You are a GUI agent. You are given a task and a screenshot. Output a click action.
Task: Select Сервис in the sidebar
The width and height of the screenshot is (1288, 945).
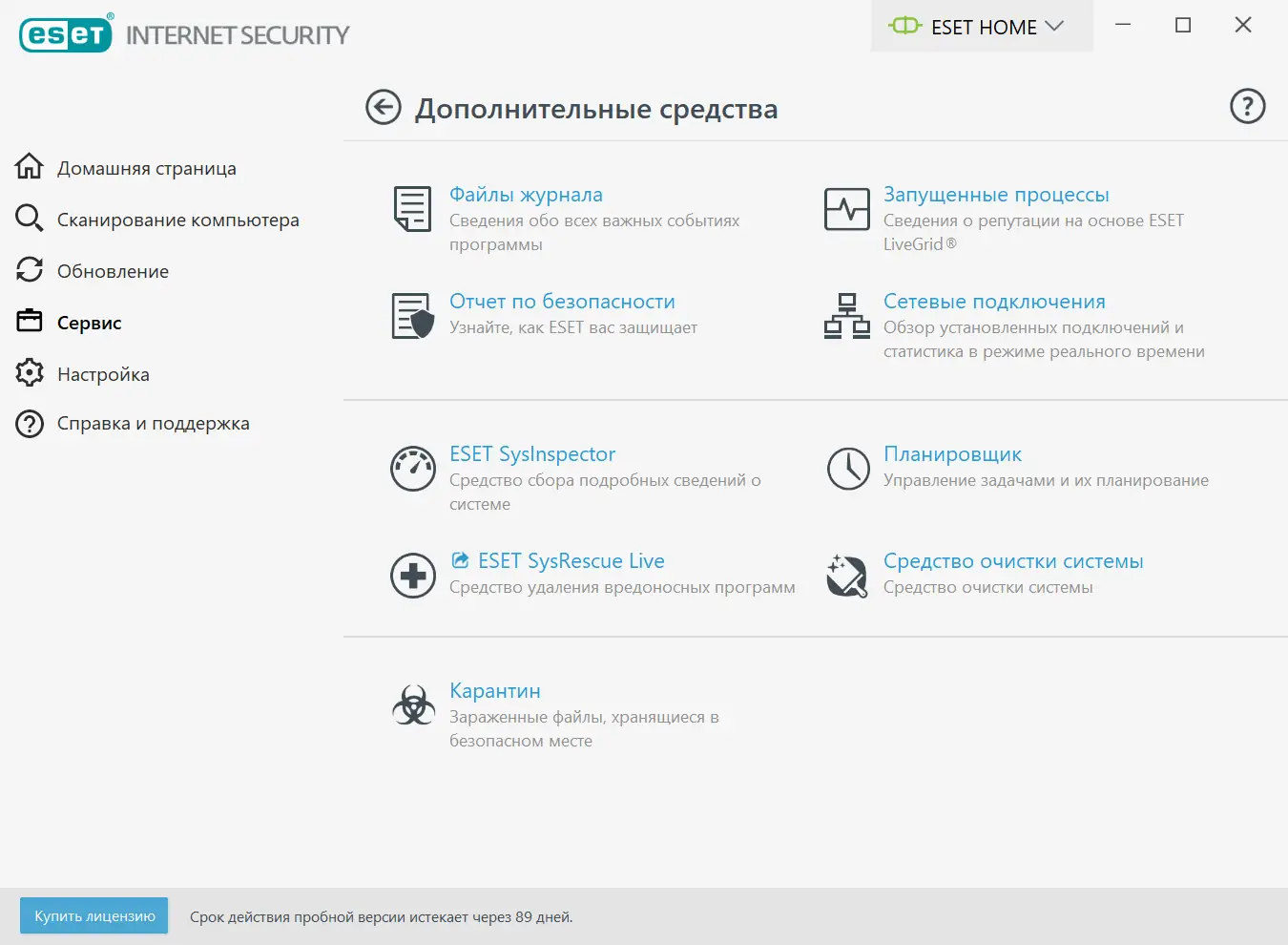[90, 323]
